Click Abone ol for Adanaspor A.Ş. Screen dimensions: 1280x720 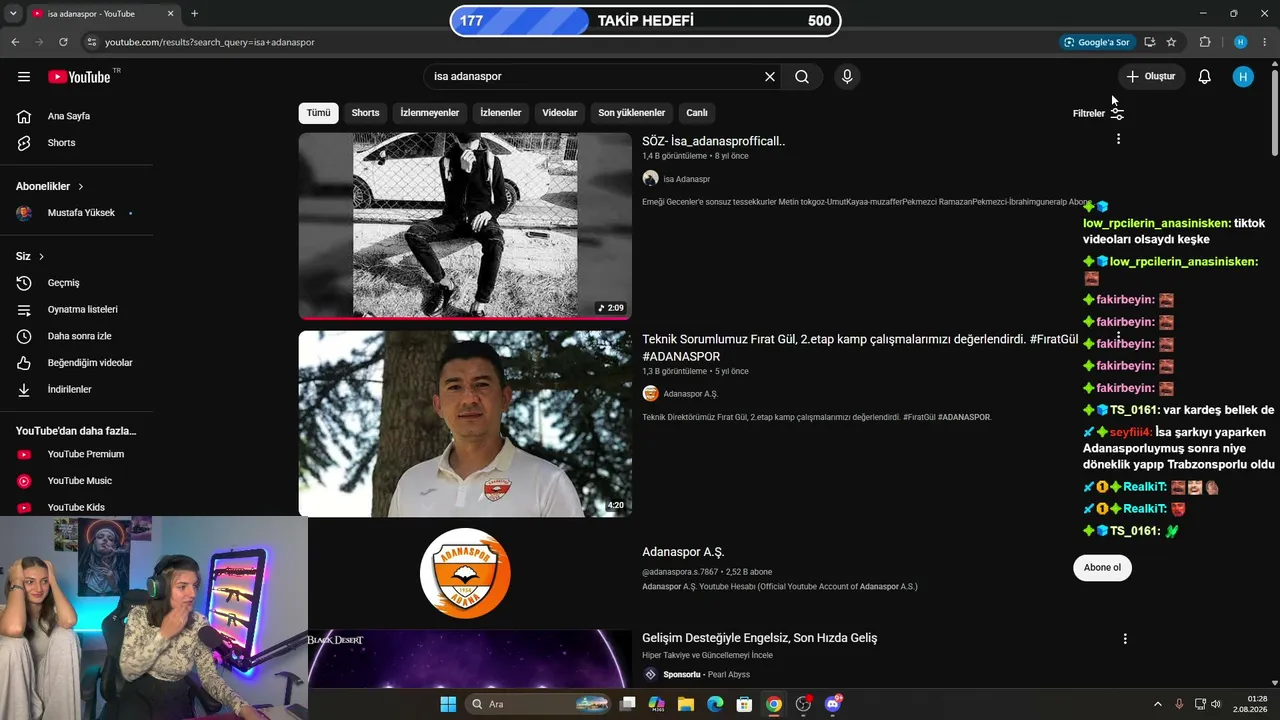tap(1102, 568)
